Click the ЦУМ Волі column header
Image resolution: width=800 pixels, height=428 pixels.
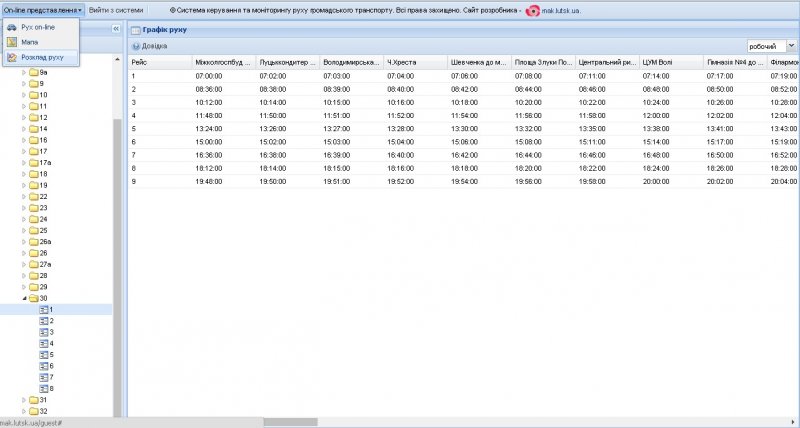coord(670,62)
